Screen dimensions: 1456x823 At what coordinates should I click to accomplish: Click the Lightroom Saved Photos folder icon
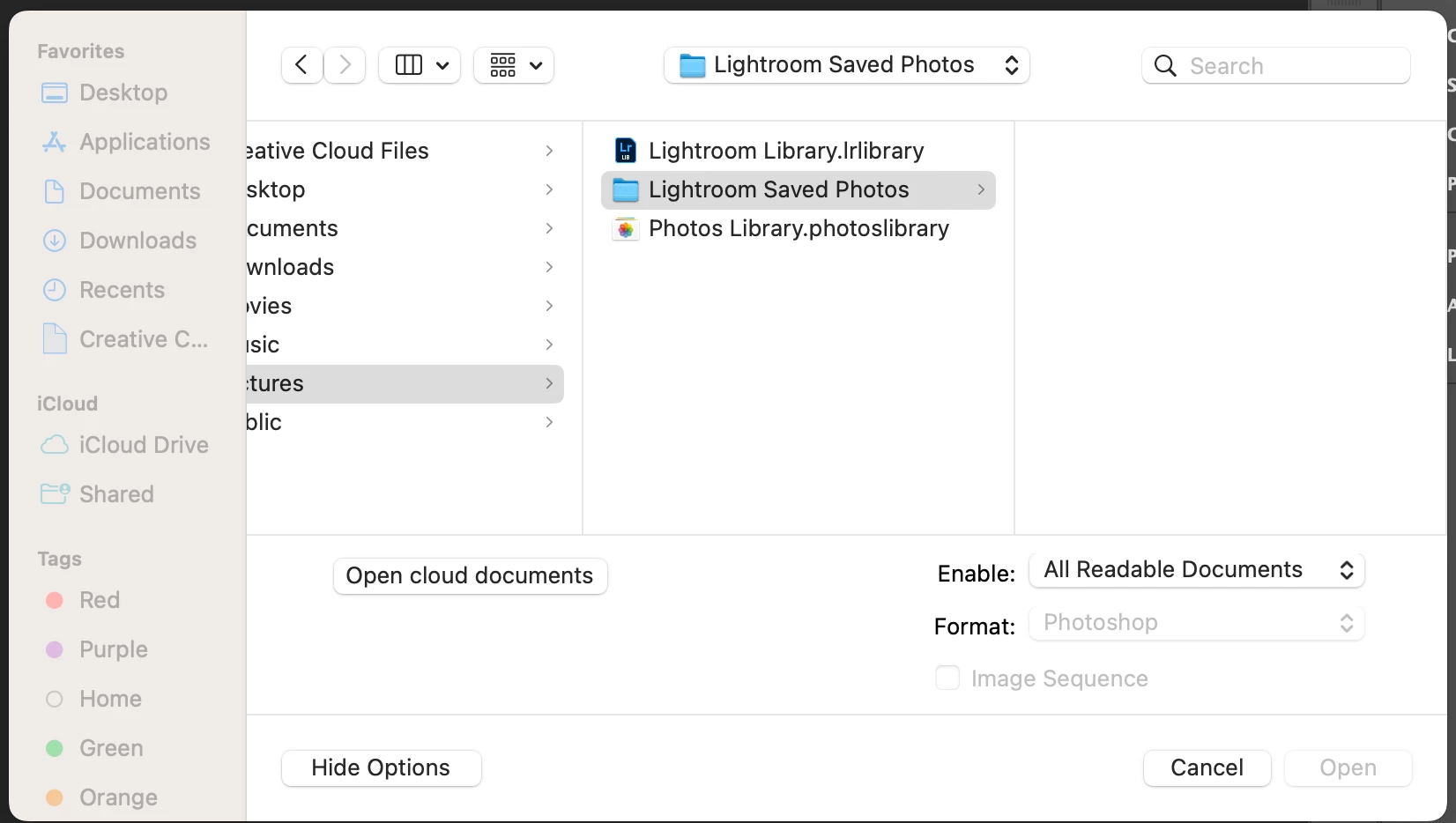(626, 190)
